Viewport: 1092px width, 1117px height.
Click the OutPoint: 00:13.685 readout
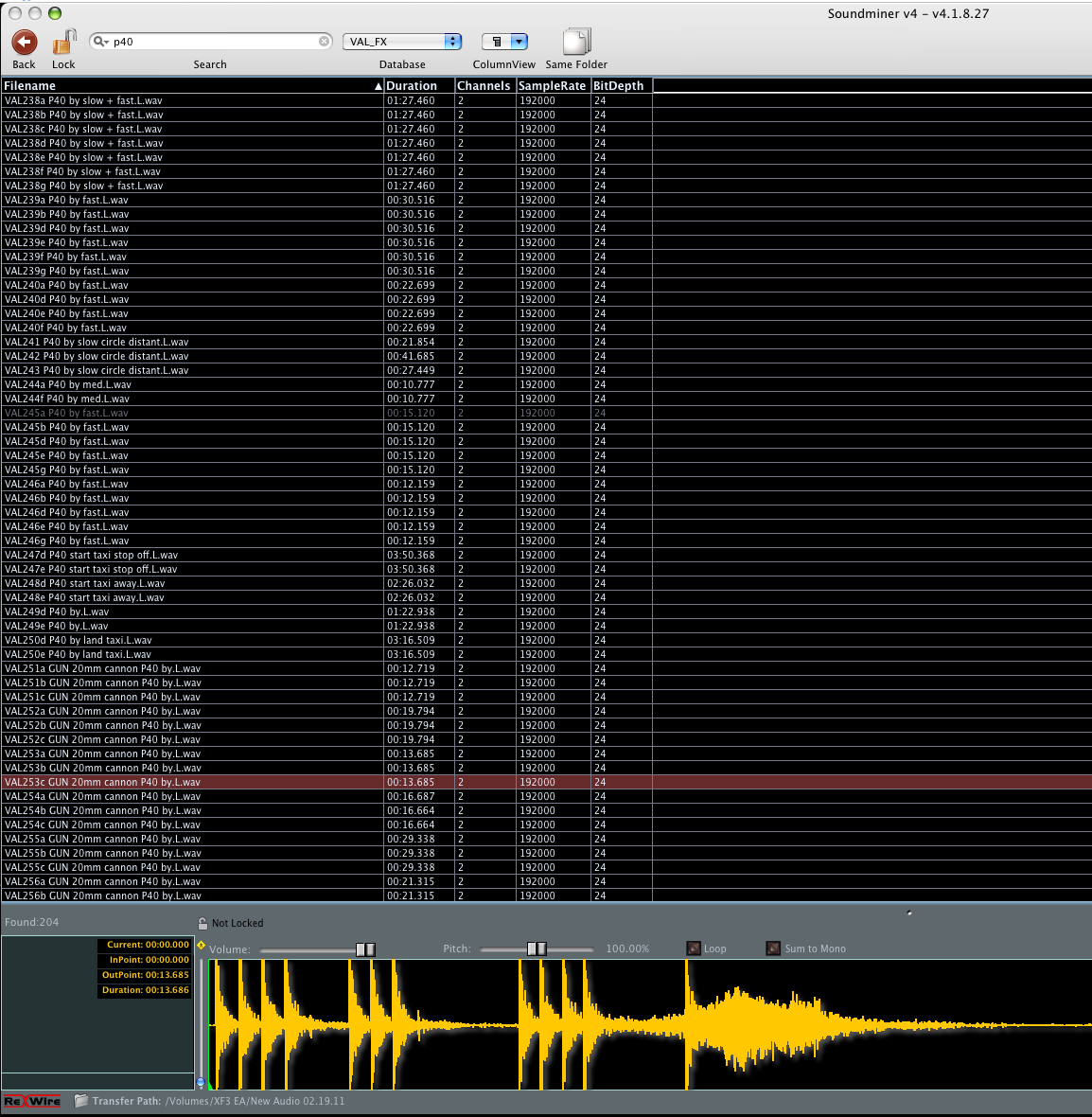[148, 974]
